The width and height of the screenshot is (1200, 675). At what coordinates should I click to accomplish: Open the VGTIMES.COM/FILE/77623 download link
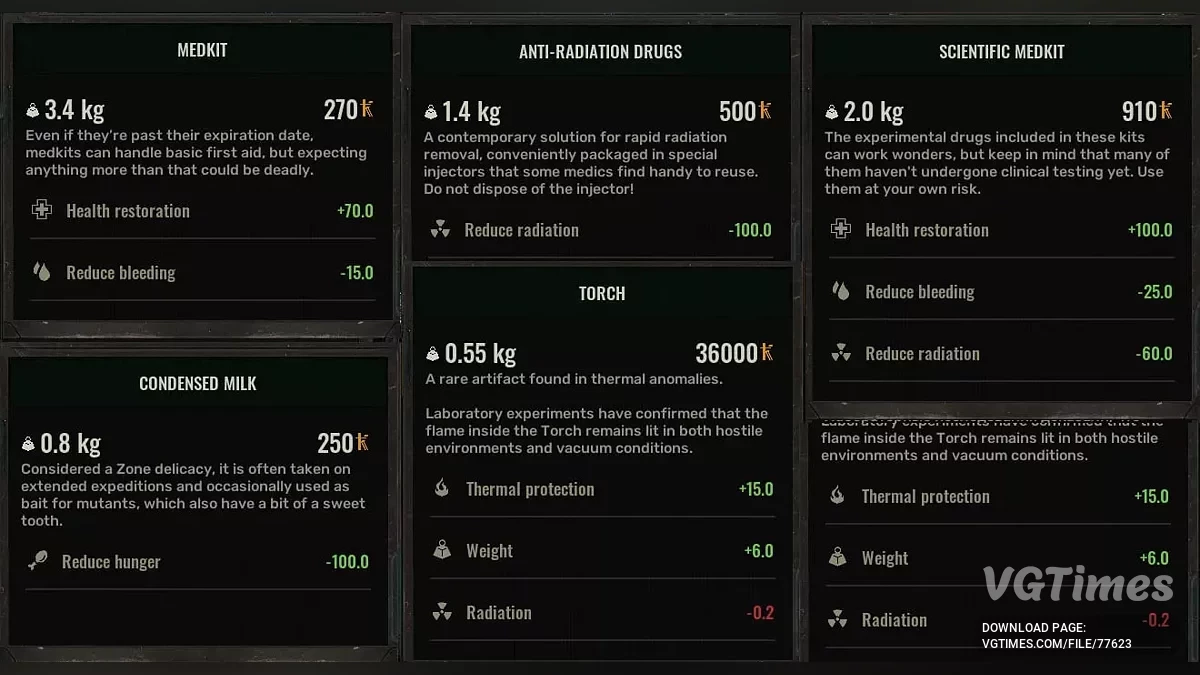tap(1057, 644)
